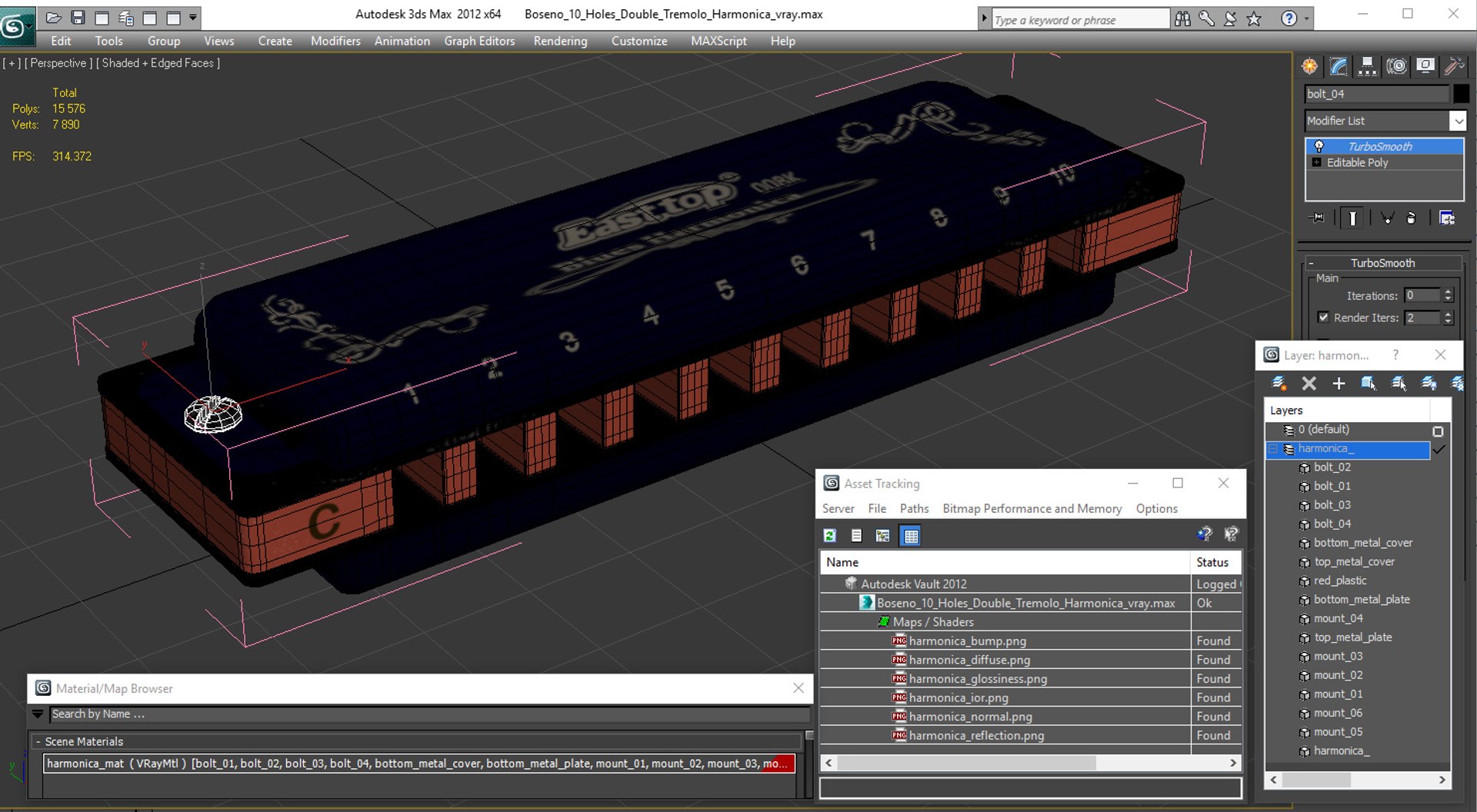This screenshot has width=1477, height=812.
Task: Click the harmonica_ layer current checkmark
Action: pos(1439,449)
